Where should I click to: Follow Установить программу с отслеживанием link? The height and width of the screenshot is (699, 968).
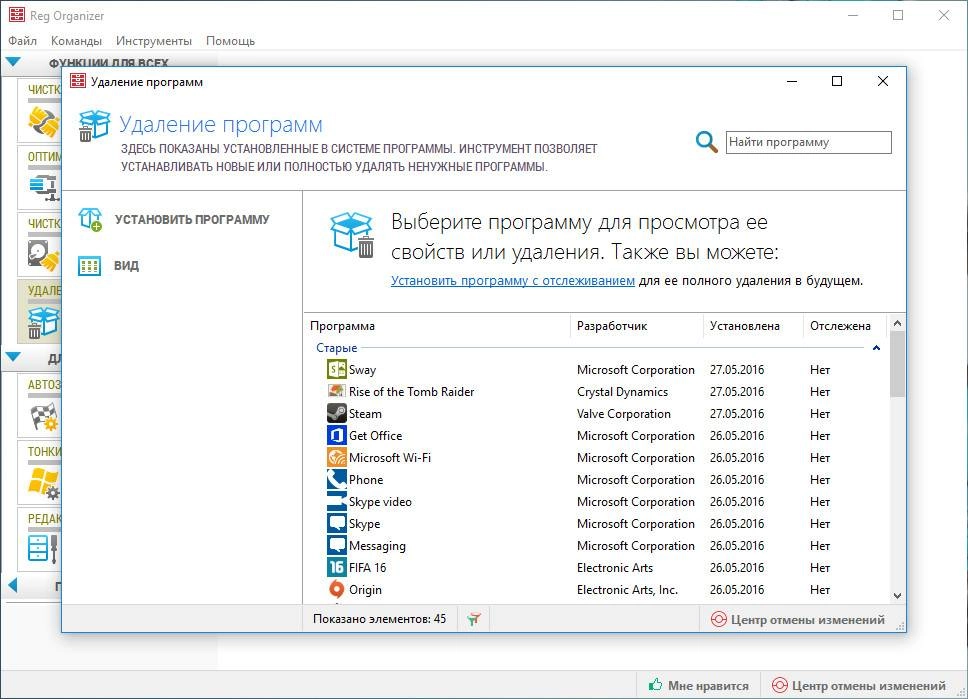click(512, 281)
